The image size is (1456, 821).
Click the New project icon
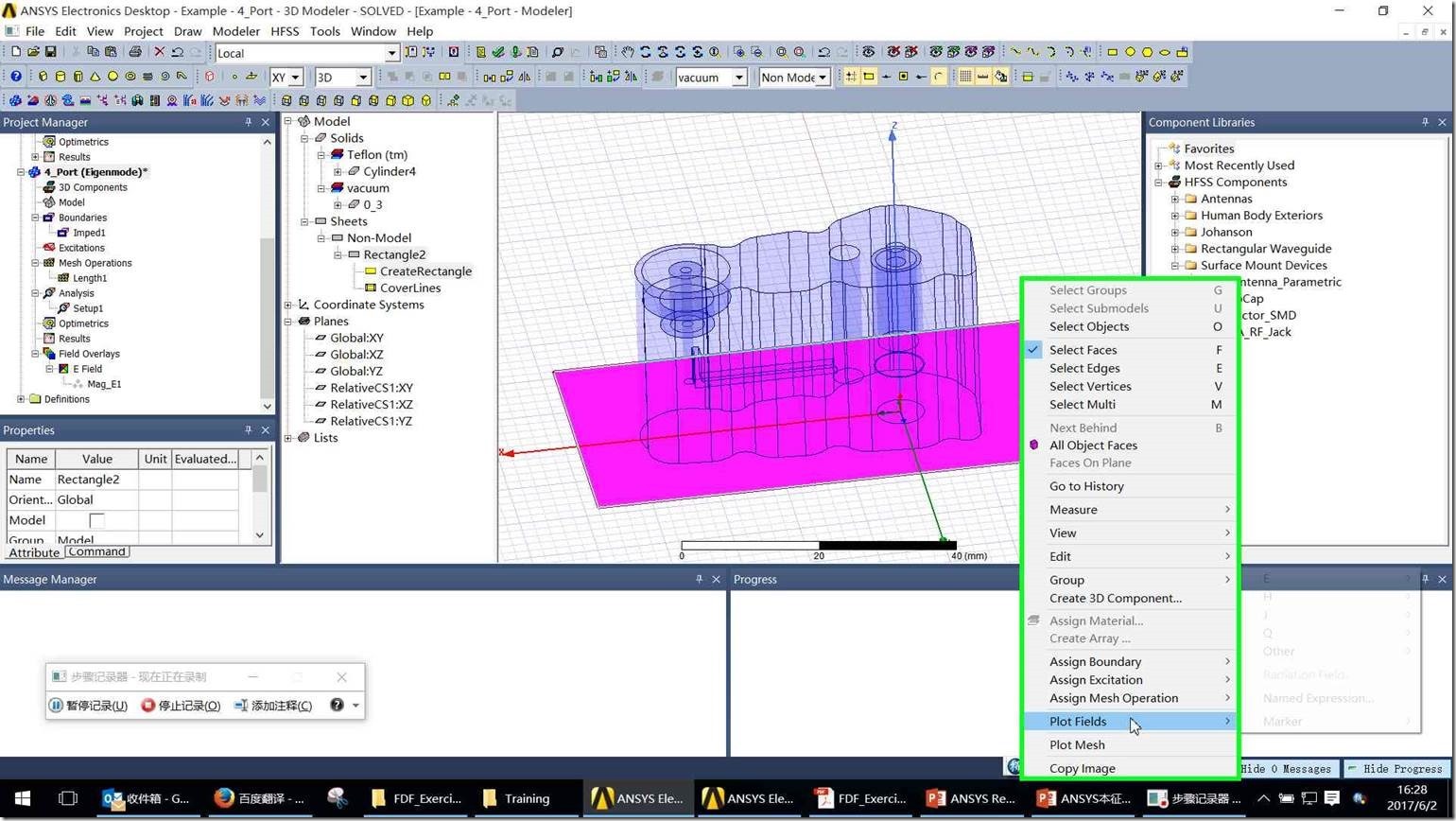click(x=16, y=52)
